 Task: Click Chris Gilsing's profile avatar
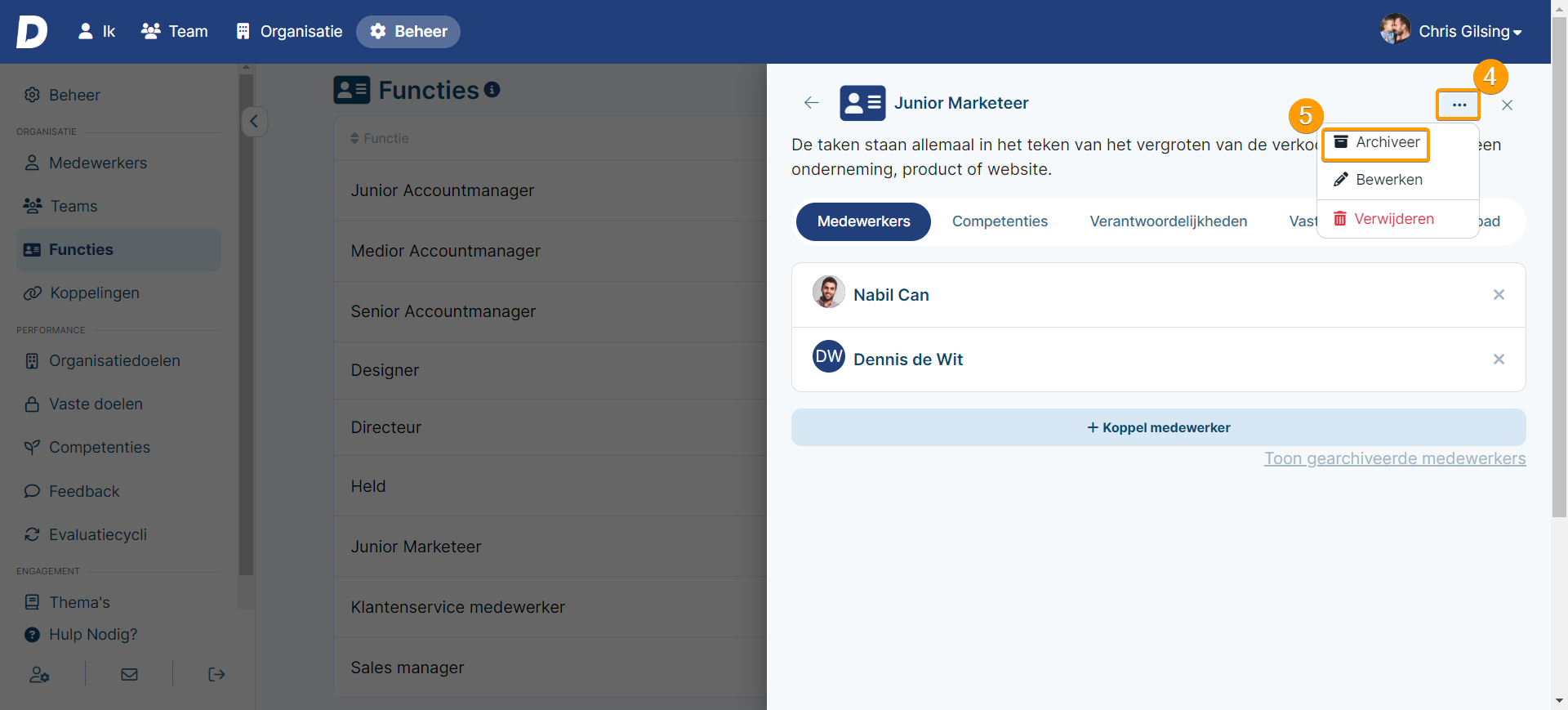click(x=1395, y=29)
